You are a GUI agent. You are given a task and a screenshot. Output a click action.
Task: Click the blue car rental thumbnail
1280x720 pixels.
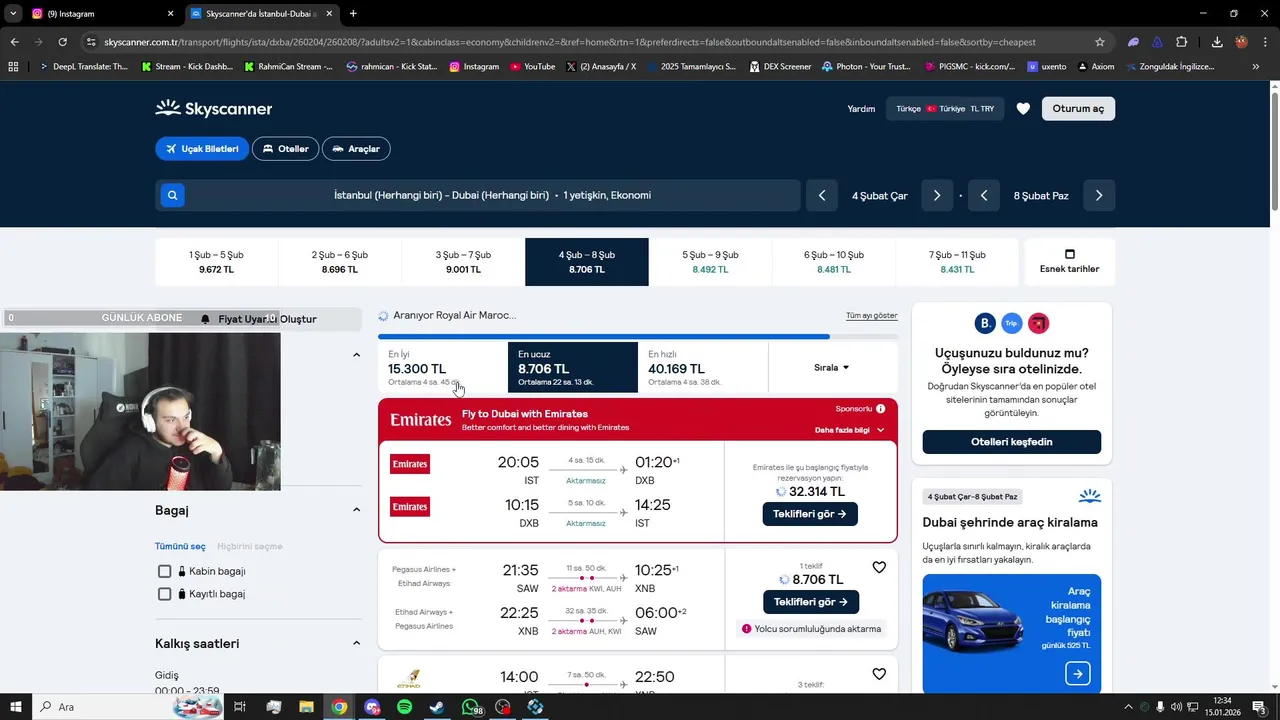1011,633
